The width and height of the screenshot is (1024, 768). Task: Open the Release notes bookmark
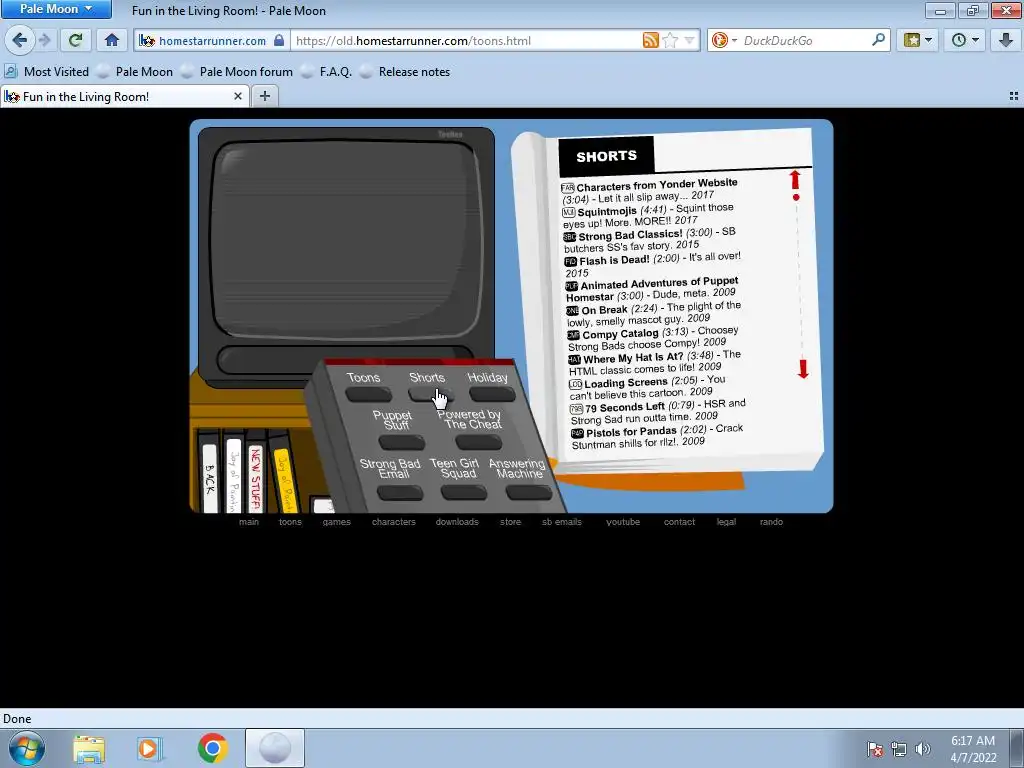point(406,72)
